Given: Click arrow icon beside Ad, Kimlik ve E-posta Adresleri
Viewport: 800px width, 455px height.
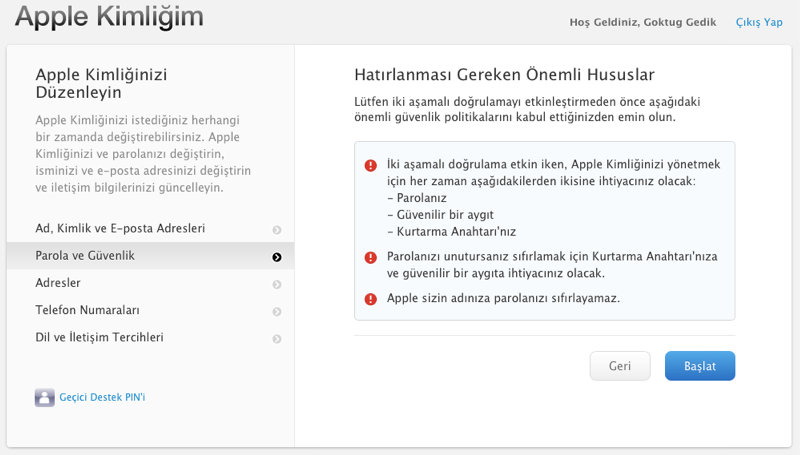Looking at the screenshot, I should click(277, 230).
